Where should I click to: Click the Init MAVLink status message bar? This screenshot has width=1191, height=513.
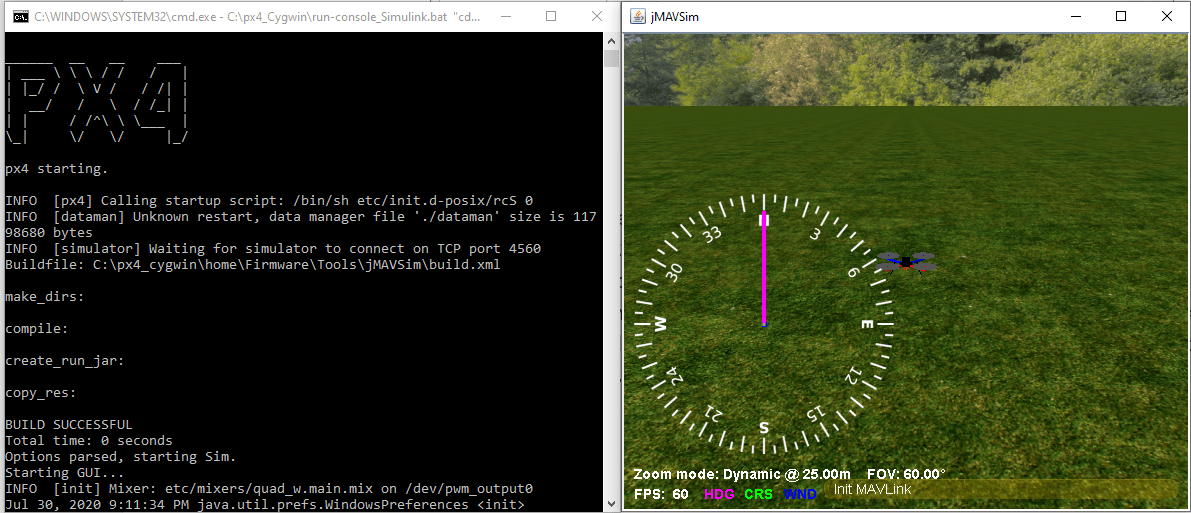1000,490
